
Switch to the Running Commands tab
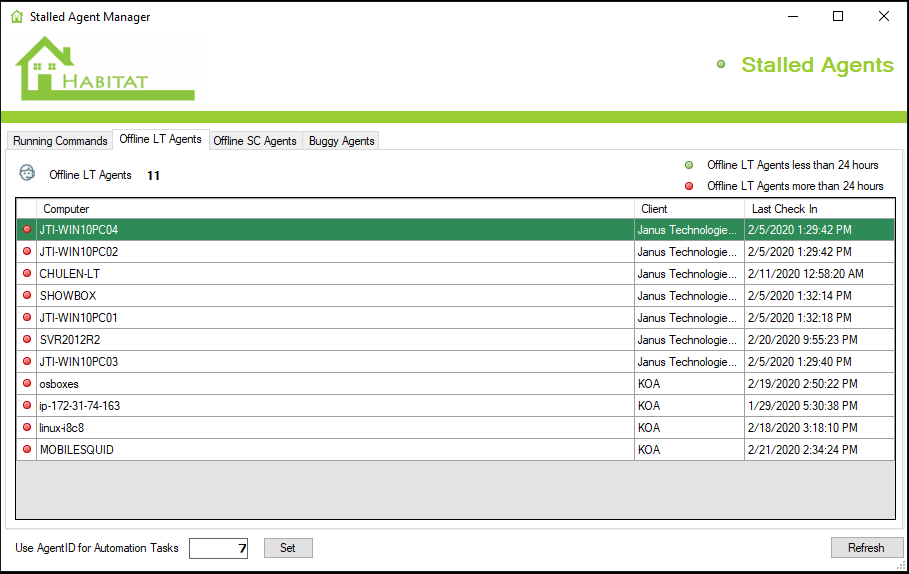pyautogui.click(x=60, y=141)
